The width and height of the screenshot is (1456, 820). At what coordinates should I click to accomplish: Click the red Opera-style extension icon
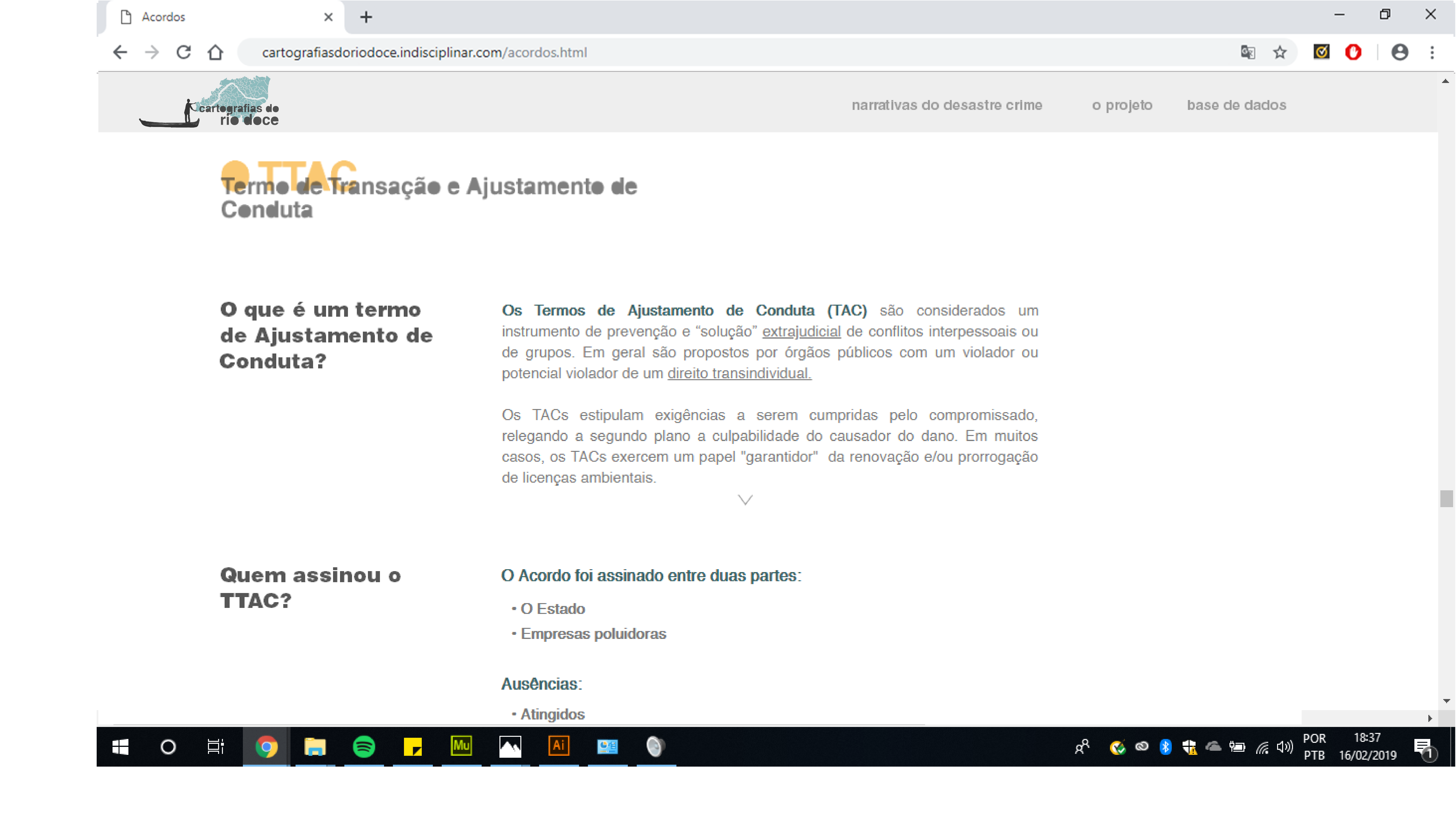pyautogui.click(x=1353, y=53)
